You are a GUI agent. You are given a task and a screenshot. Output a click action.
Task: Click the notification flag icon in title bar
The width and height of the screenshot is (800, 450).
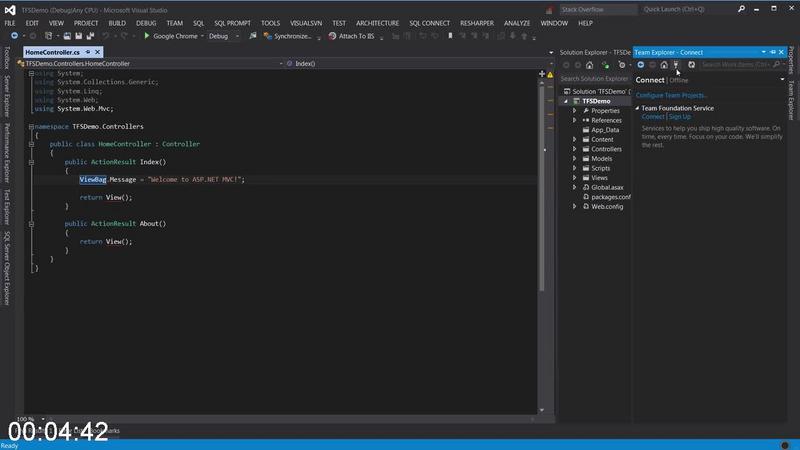pos(549,10)
